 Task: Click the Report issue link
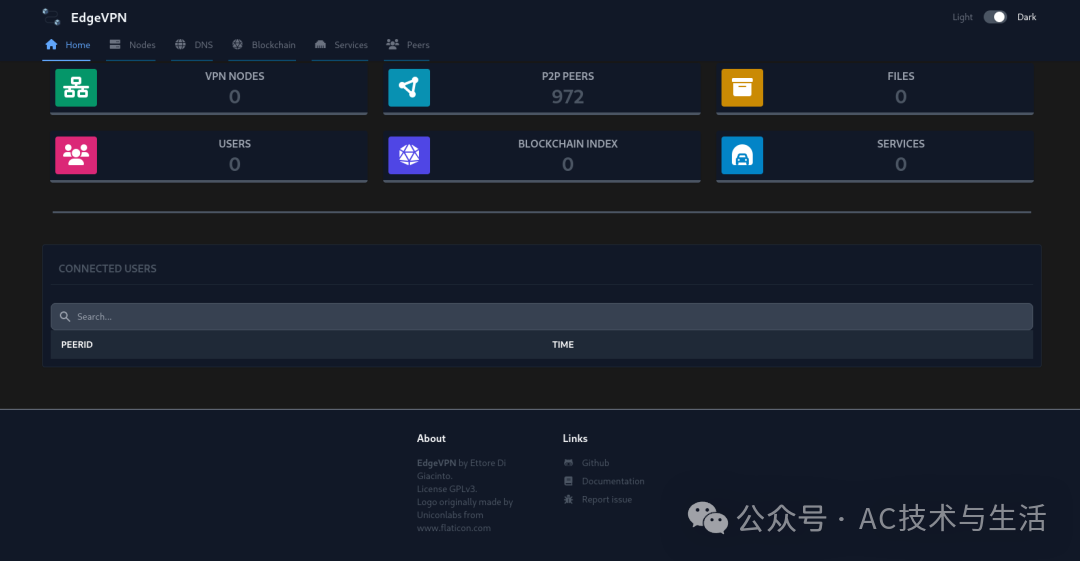[x=606, y=499]
